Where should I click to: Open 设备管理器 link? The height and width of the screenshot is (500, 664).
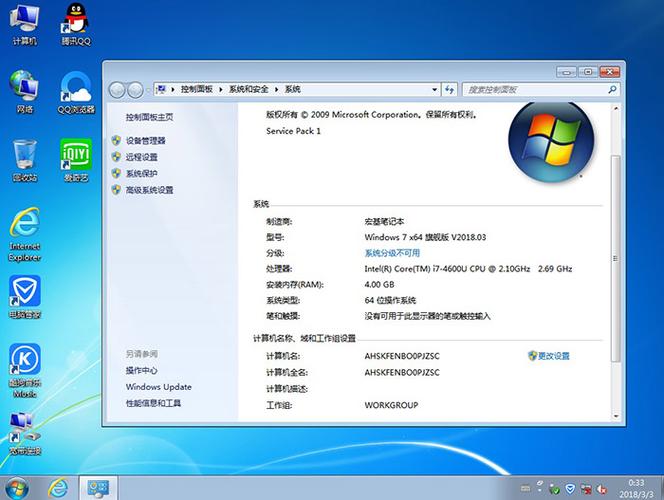(x=146, y=141)
